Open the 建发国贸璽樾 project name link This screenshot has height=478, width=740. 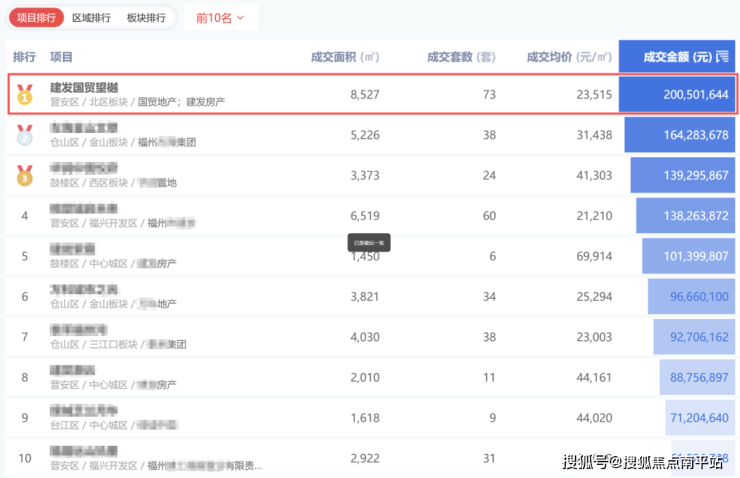[84, 88]
